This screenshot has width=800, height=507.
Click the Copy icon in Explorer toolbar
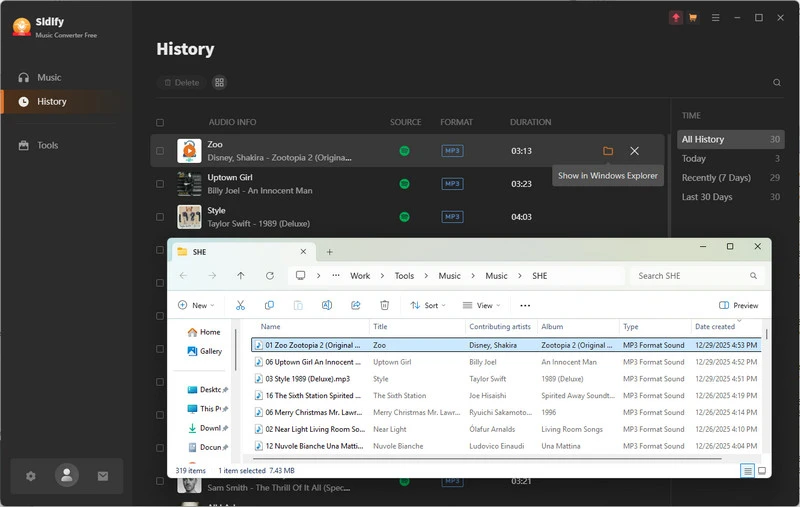[269, 305]
